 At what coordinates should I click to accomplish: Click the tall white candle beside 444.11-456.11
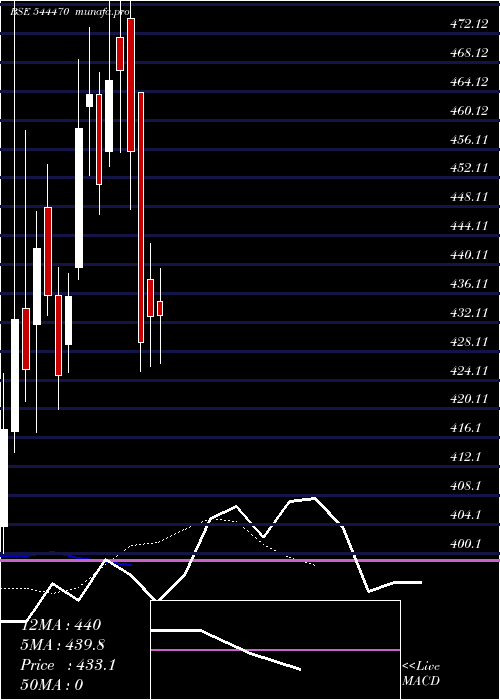coord(79,198)
